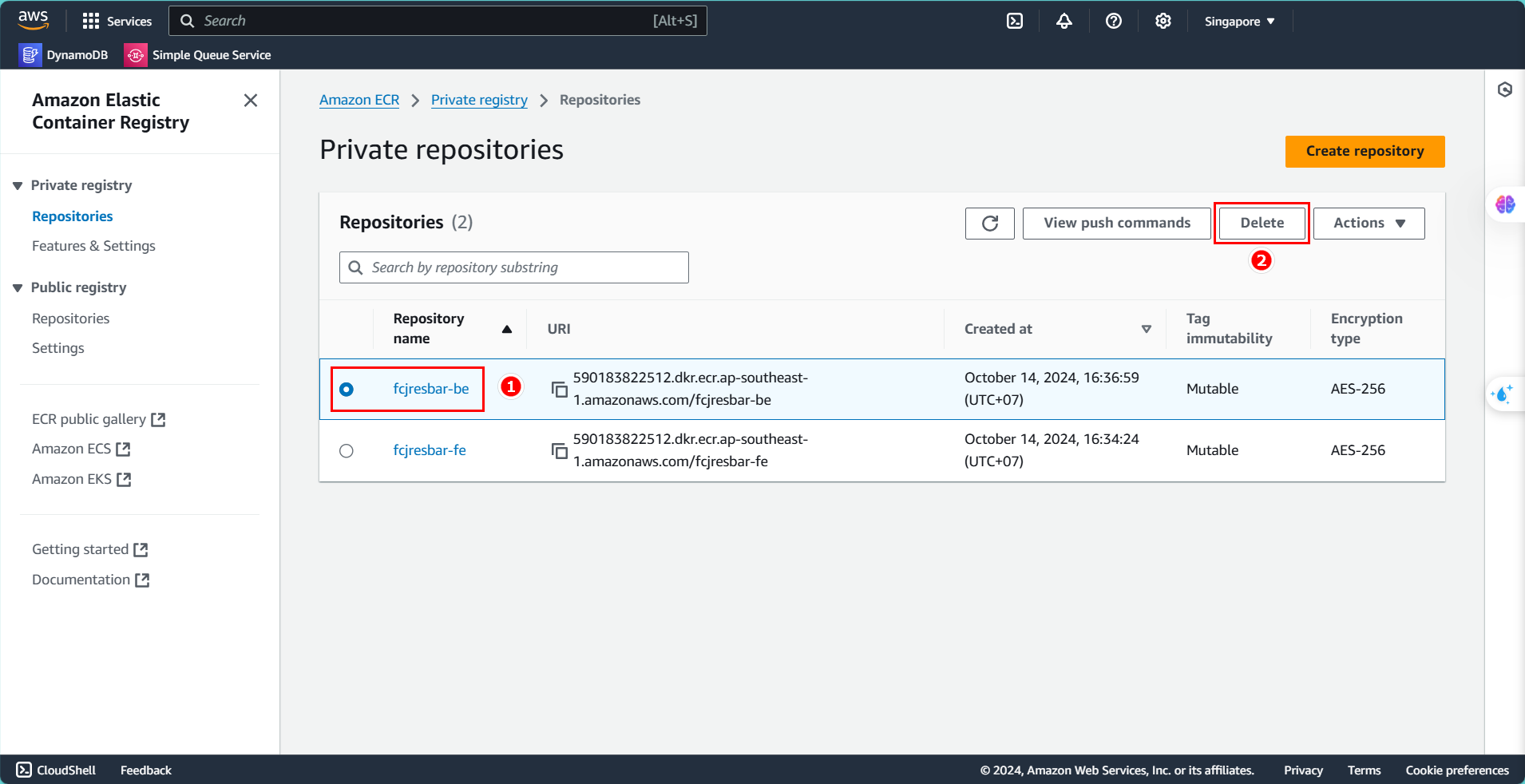Viewport: 1525px width, 784px height.
Task: Focus the repository substring search field
Action: point(514,267)
